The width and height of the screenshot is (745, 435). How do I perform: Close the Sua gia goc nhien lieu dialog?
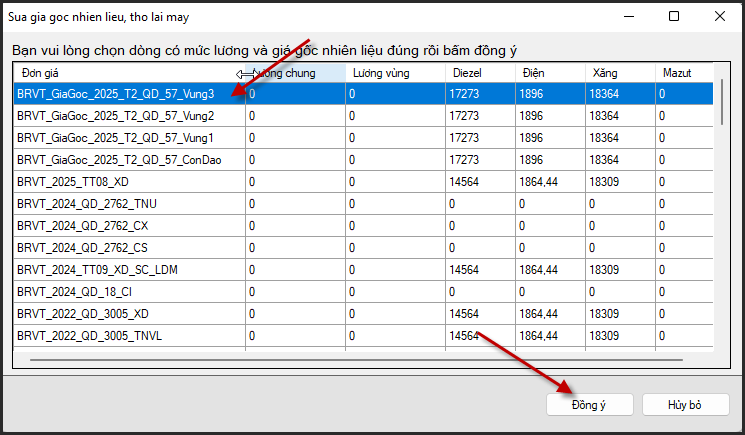tap(718, 16)
